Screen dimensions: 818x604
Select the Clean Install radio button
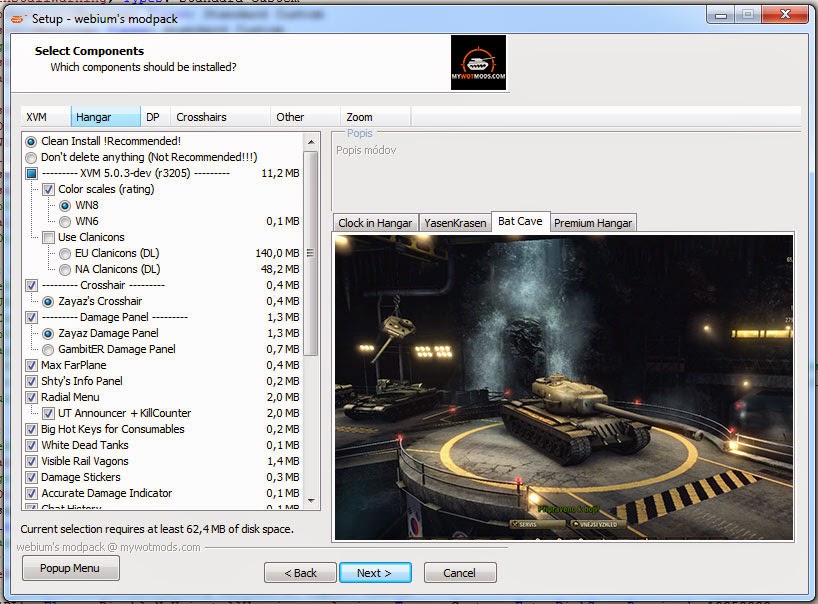pos(31,141)
